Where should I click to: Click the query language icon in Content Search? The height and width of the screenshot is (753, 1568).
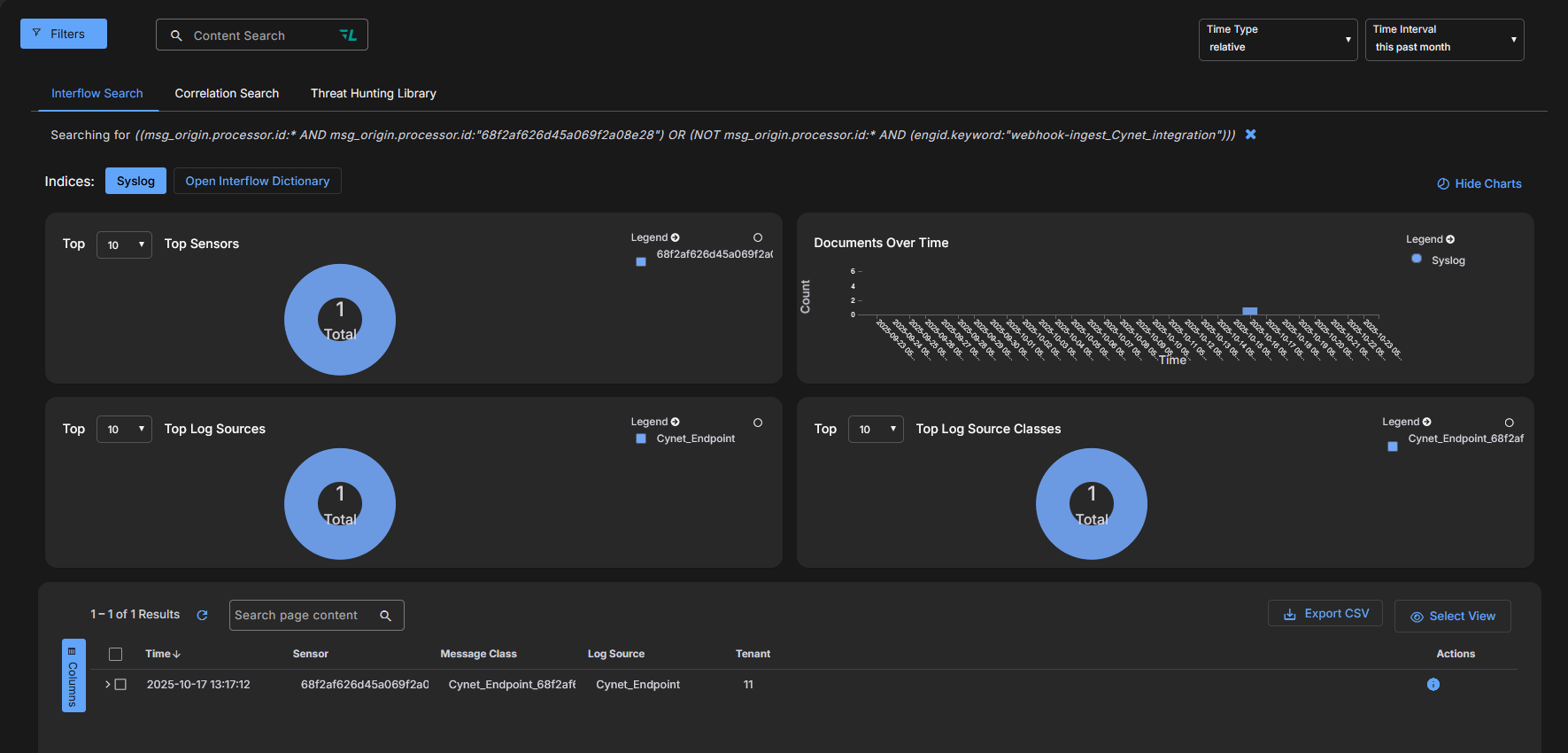(348, 35)
